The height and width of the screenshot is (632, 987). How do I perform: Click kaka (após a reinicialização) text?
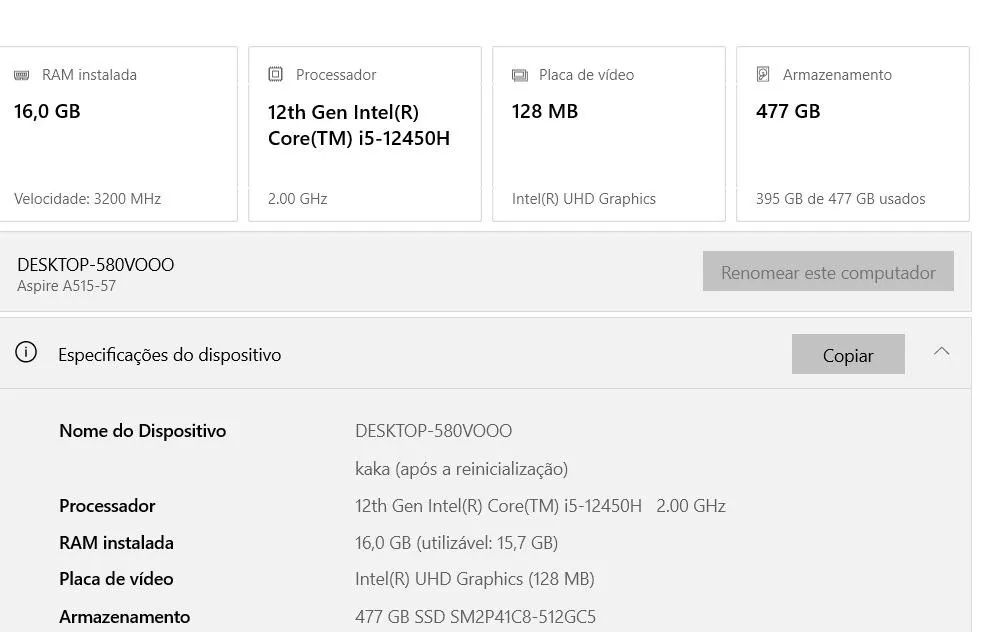pos(461,469)
